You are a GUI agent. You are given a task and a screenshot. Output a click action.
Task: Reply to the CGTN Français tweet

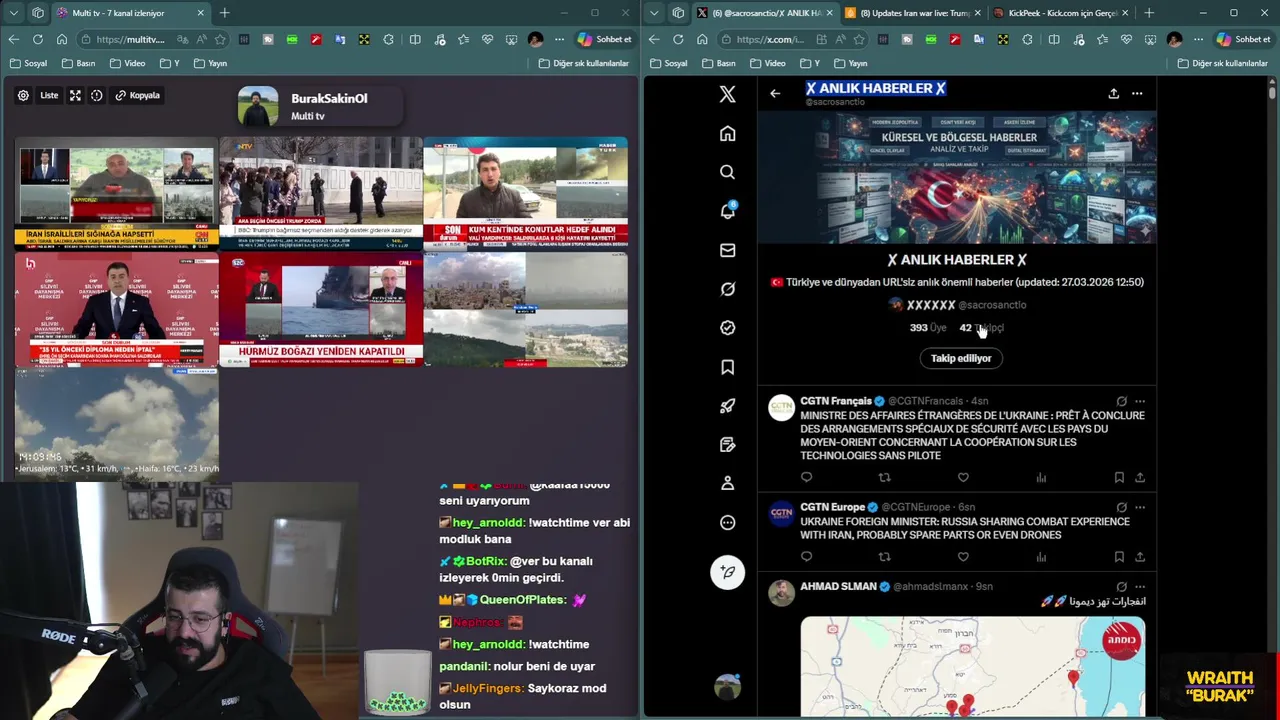click(x=807, y=478)
